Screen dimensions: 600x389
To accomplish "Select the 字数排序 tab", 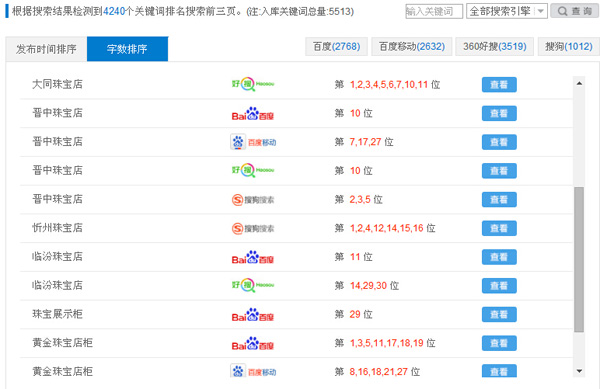I will pyautogui.click(x=127, y=49).
